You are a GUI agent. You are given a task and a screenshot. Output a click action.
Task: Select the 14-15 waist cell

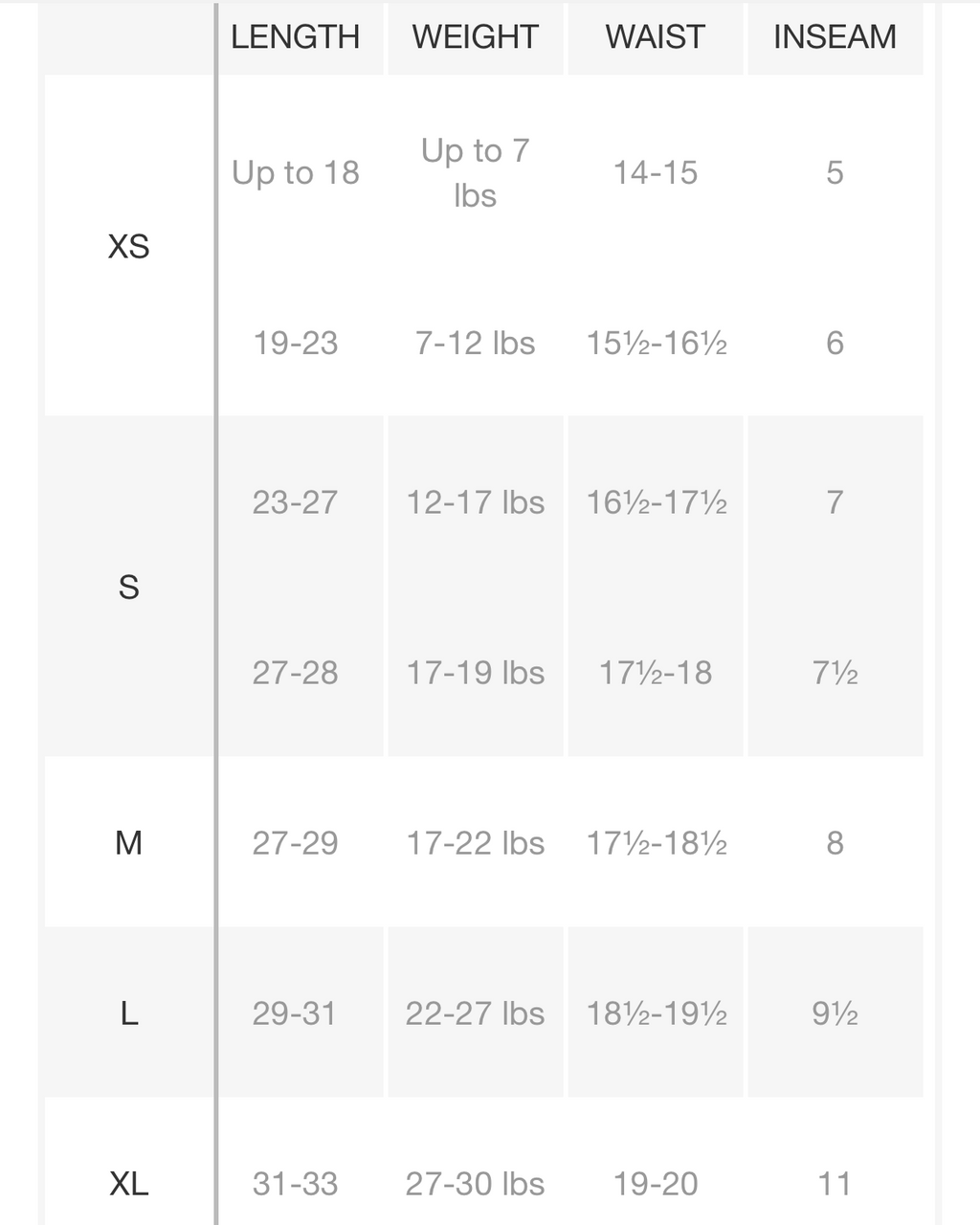656,172
